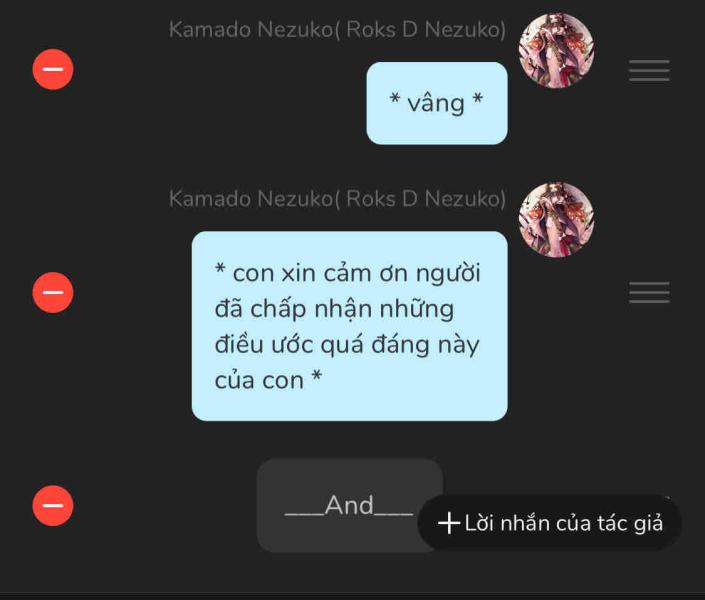
Task: Click "Roks D Nezuko)" in second name label
Action: click(426, 199)
